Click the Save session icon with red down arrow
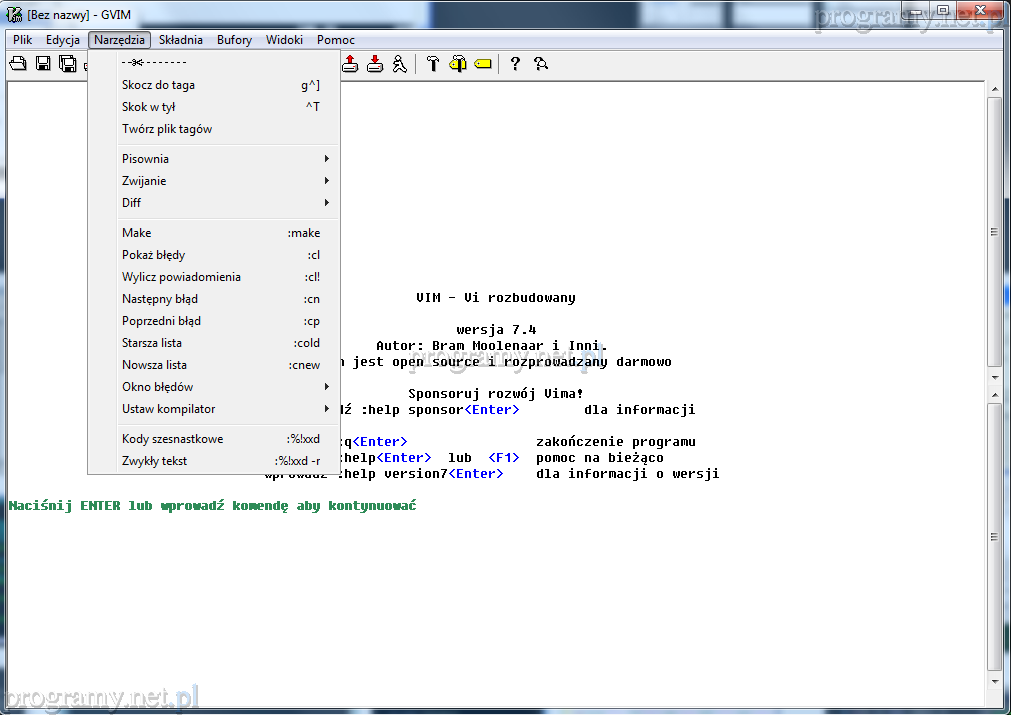Image resolution: width=1011 pixels, height=715 pixels. [375, 64]
